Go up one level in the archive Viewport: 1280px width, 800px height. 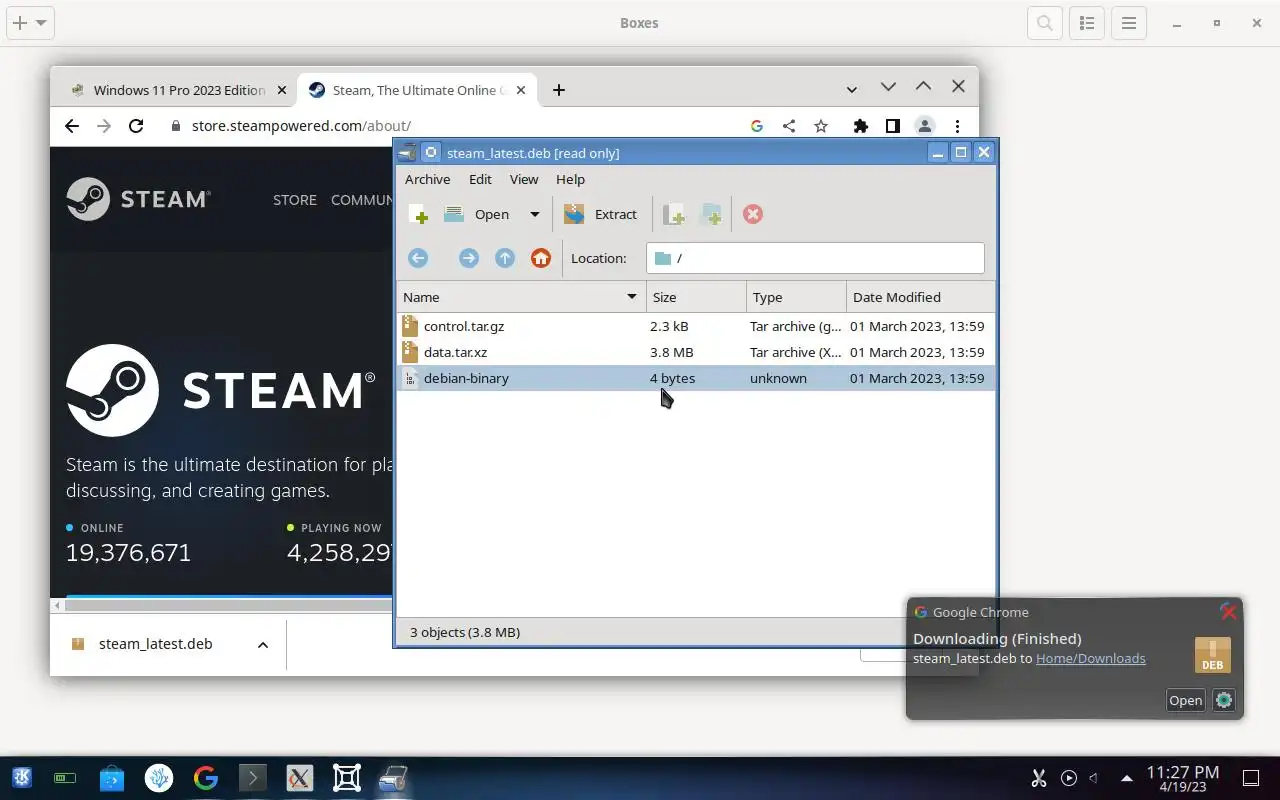(505, 258)
